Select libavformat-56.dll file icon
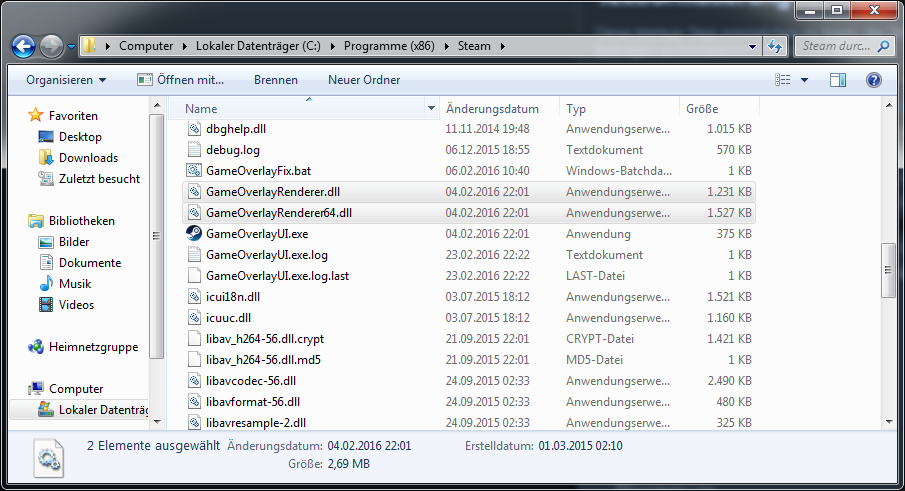Image resolution: width=905 pixels, height=491 pixels. tap(194, 402)
